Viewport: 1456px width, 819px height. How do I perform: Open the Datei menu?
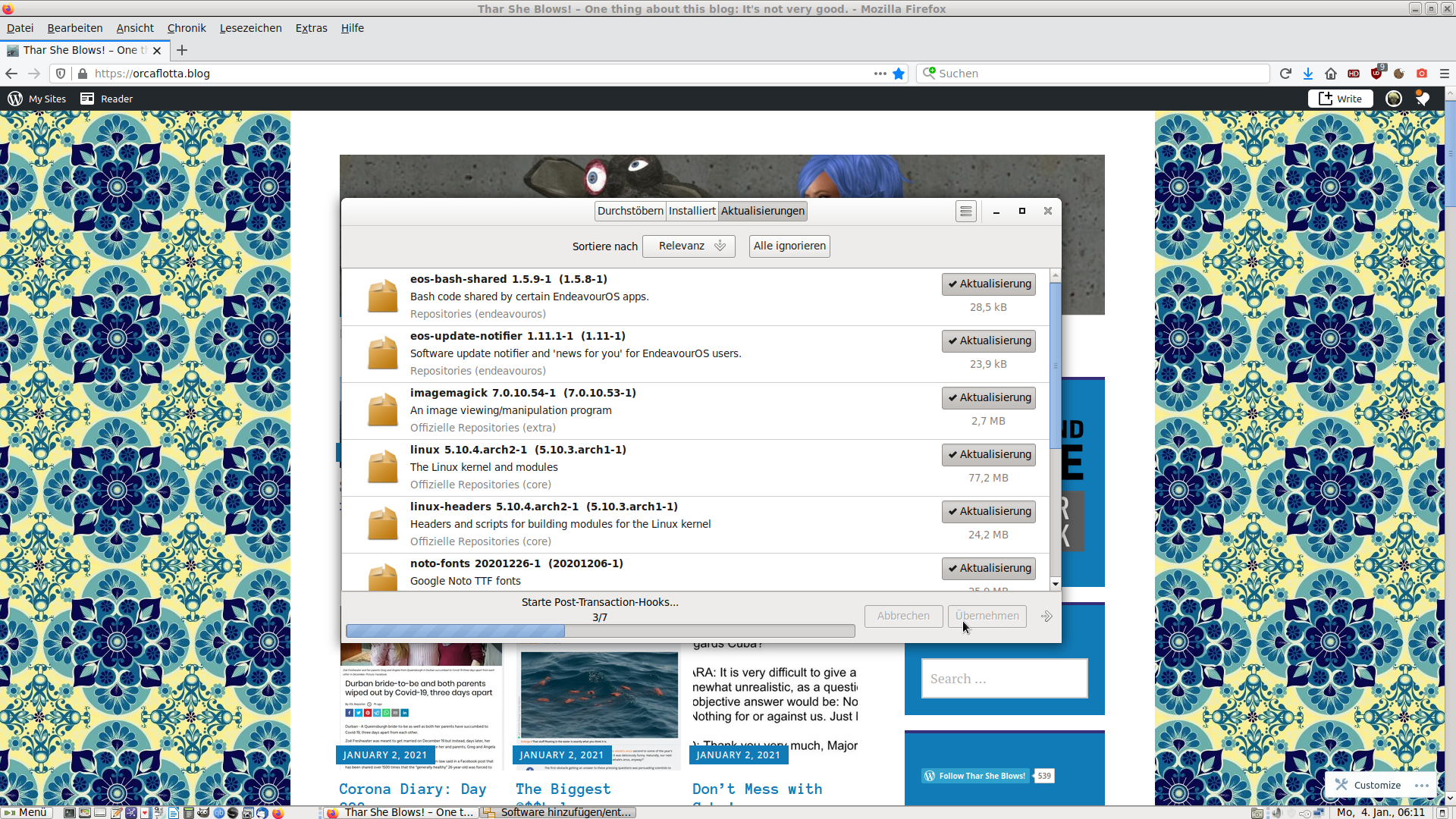[20, 28]
